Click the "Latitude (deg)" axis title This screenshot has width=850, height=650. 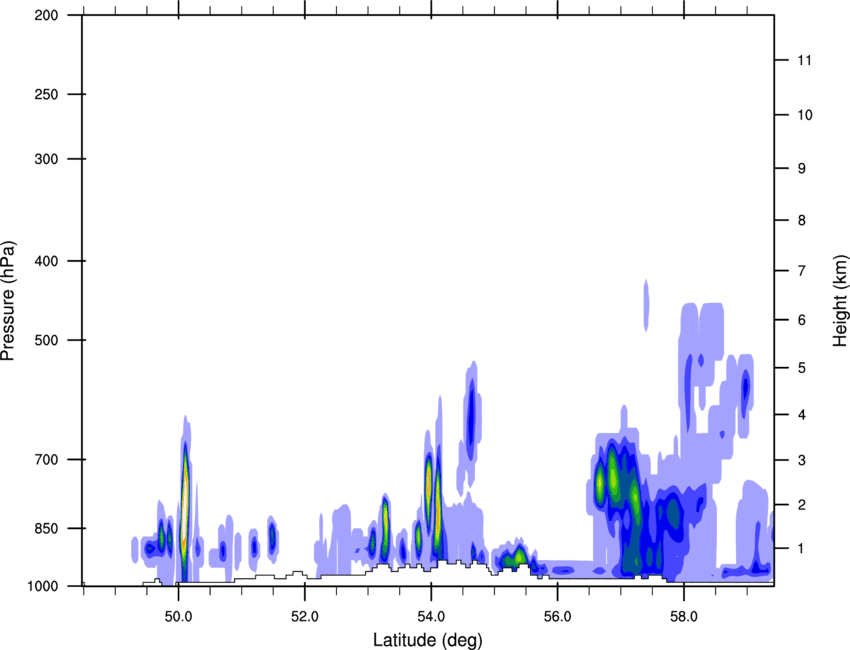click(428, 640)
